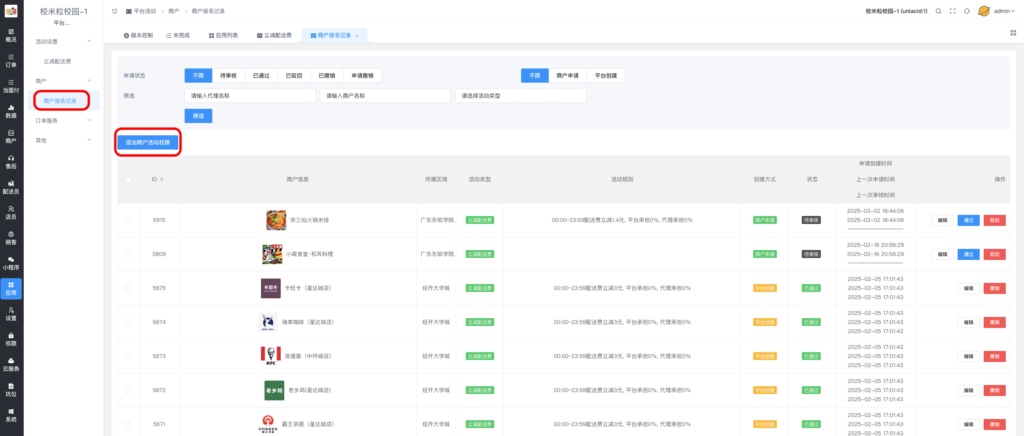Click the blue 筛选 button
This screenshot has width=1024, height=436.
(x=198, y=116)
